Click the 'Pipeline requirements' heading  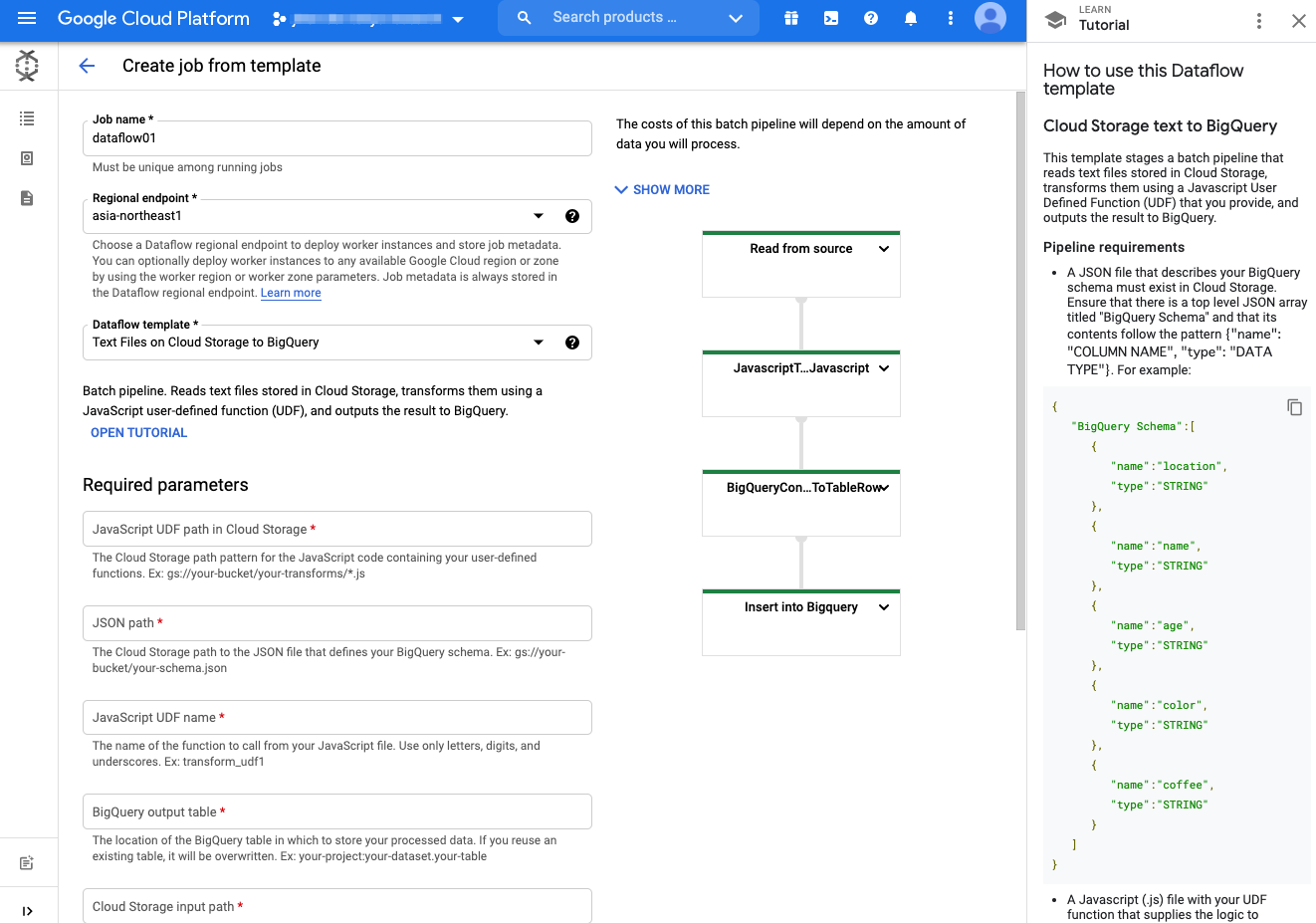(x=1114, y=247)
